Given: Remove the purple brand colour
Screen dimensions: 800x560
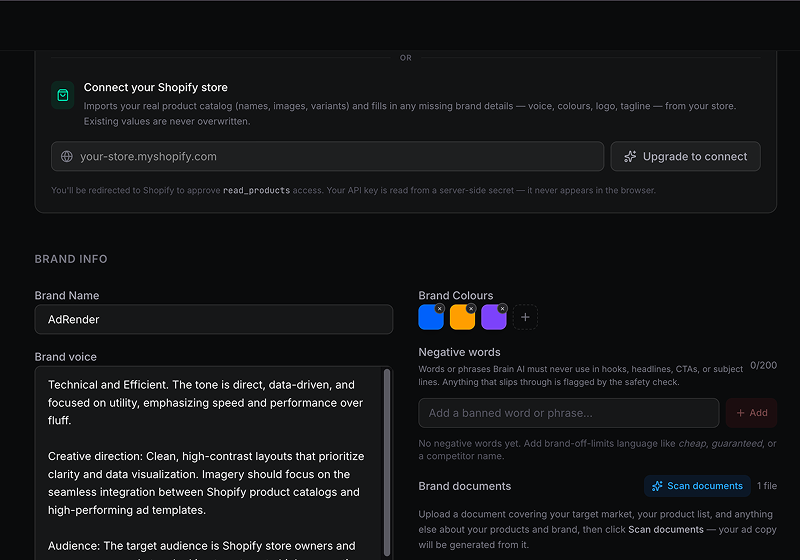Looking at the screenshot, I should [x=503, y=309].
